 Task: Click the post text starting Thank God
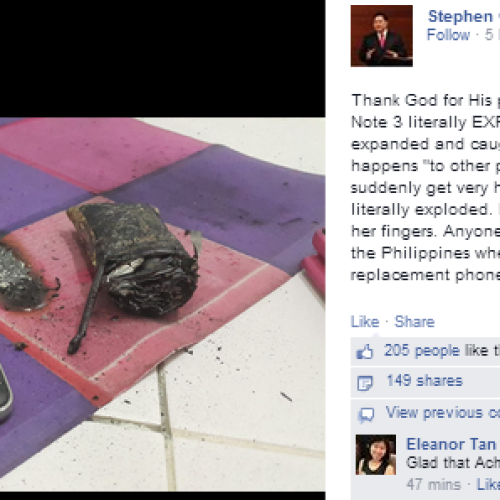coord(426,187)
